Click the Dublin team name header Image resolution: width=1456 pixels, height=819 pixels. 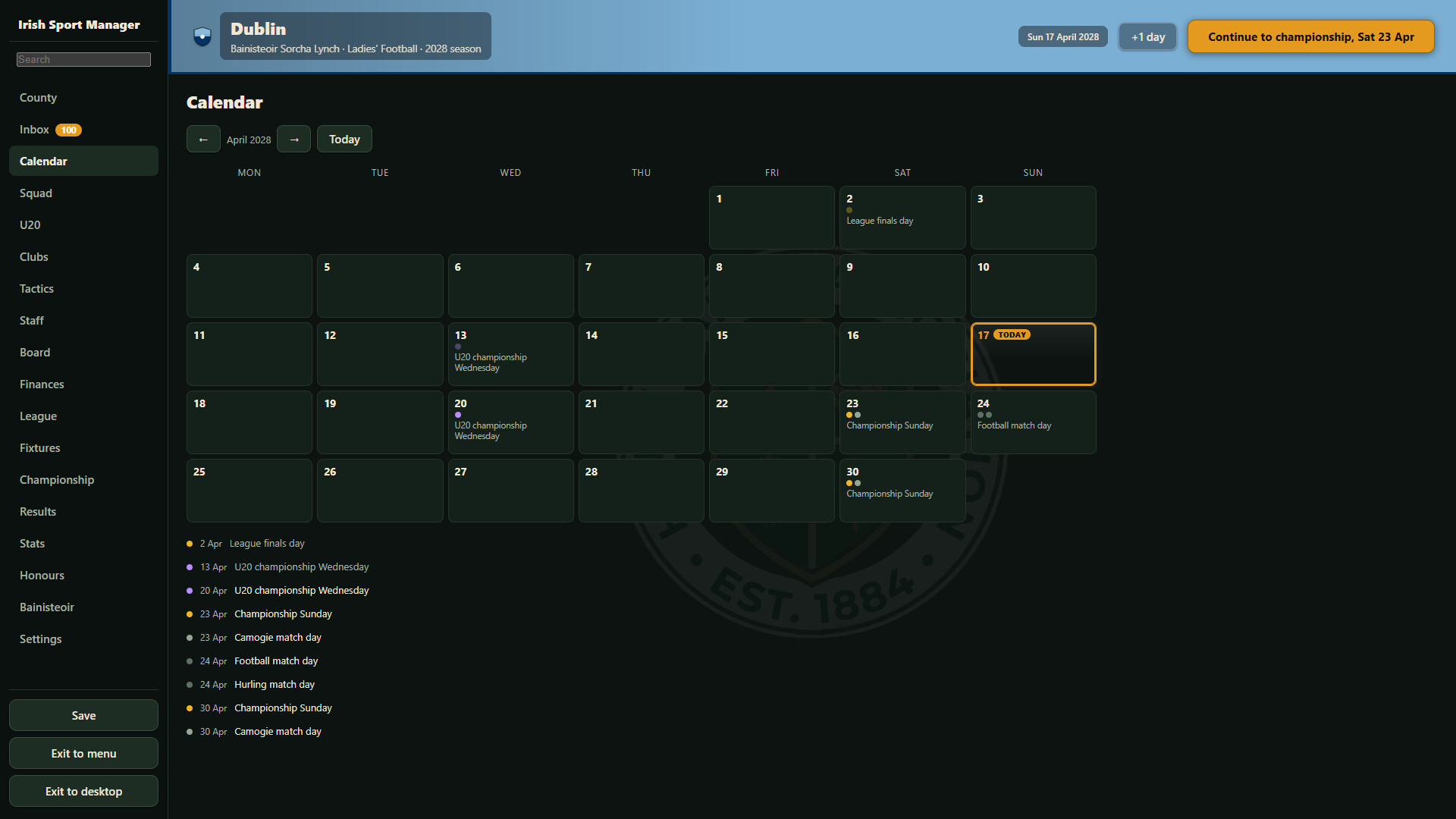pos(258,29)
